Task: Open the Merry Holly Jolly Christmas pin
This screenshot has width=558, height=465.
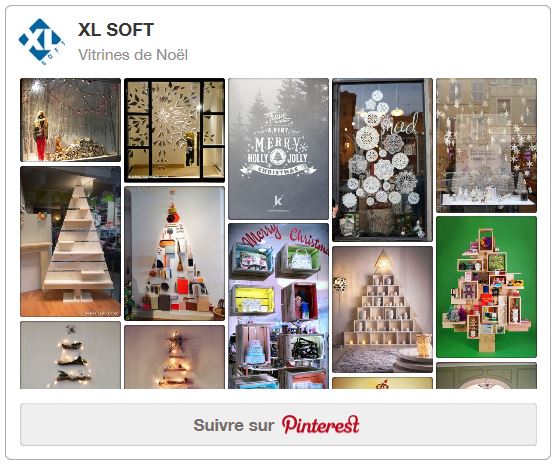Action: [x=278, y=149]
